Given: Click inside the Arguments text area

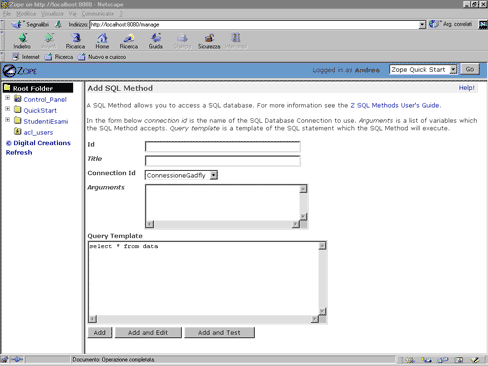Looking at the screenshot, I should click(x=222, y=203).
